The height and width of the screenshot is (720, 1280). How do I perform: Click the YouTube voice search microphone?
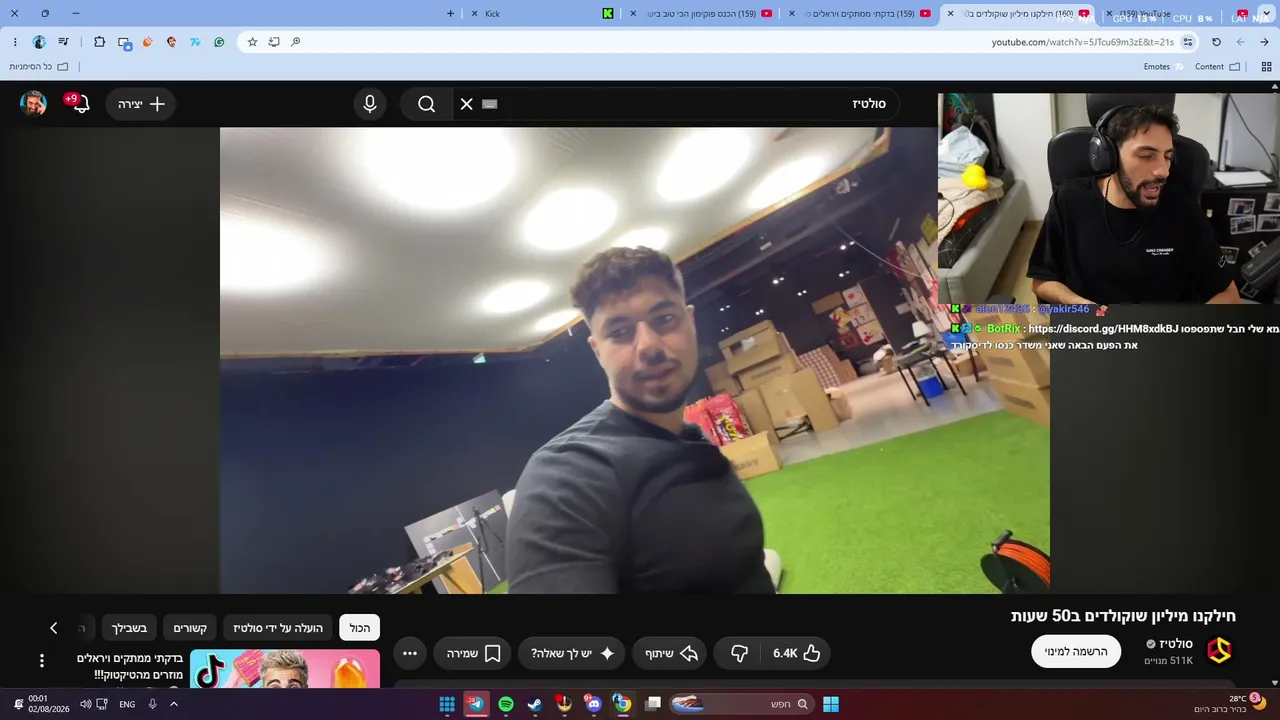point(370,104)
